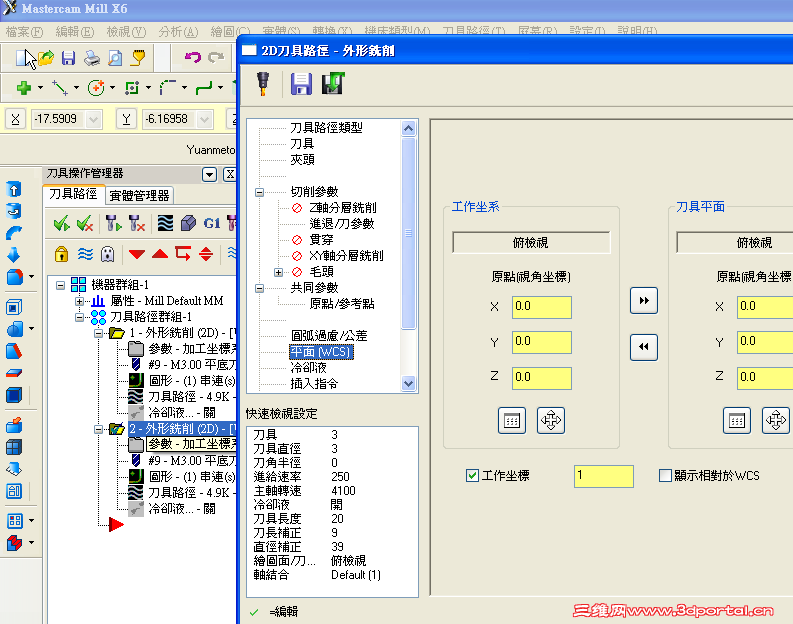The height and width of the screenshot is (624, 793).
Task: Save file with main toolbar floppy icon
Action: click(x=68, y=59)
